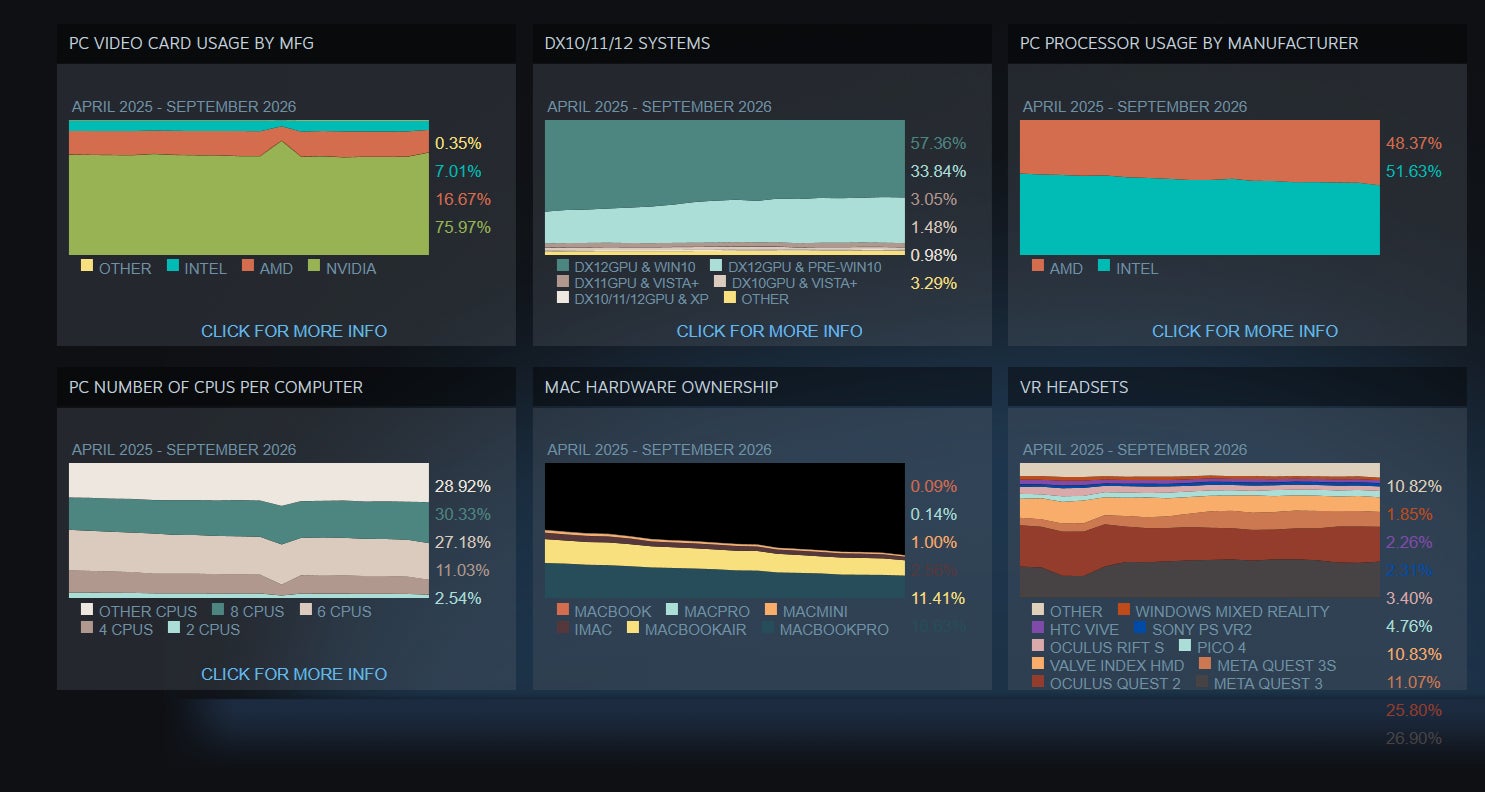
Task: Select the MACBOOKPRO legend swatch
Action: (768, 627)
